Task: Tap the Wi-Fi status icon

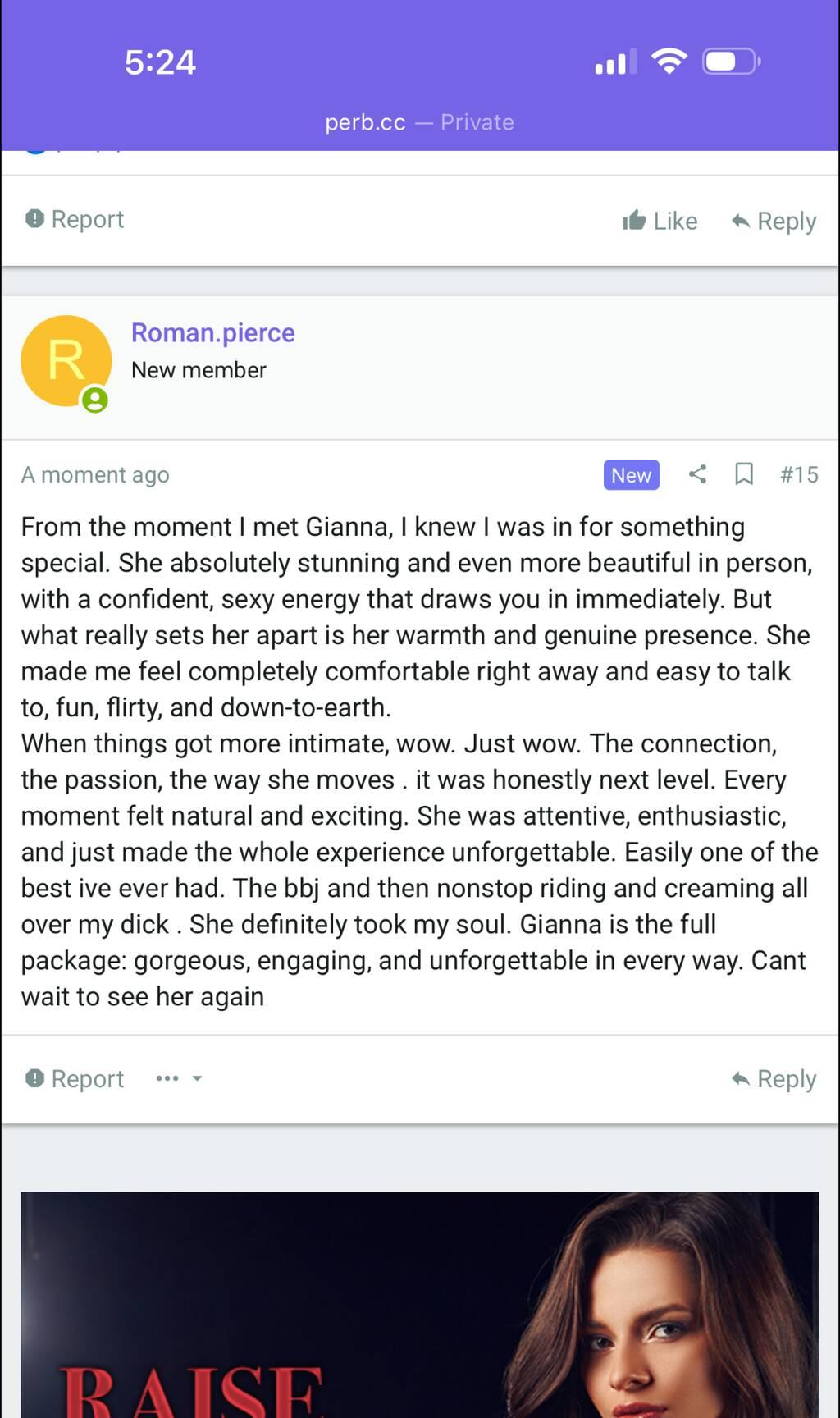Action: tap(669, 62)
